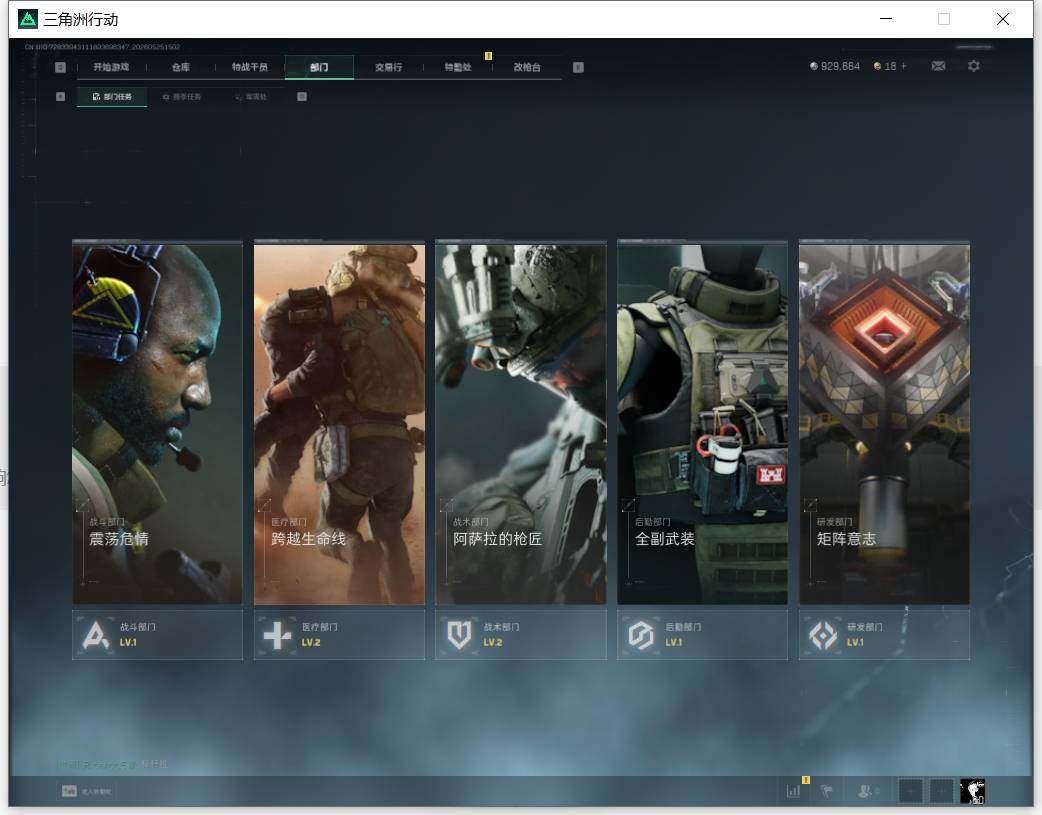Screen dimensions: 1042x815
Task: Click the 医疗部门 LV.2 department panel
Action: pyautogui.click(x=340, y=635)
